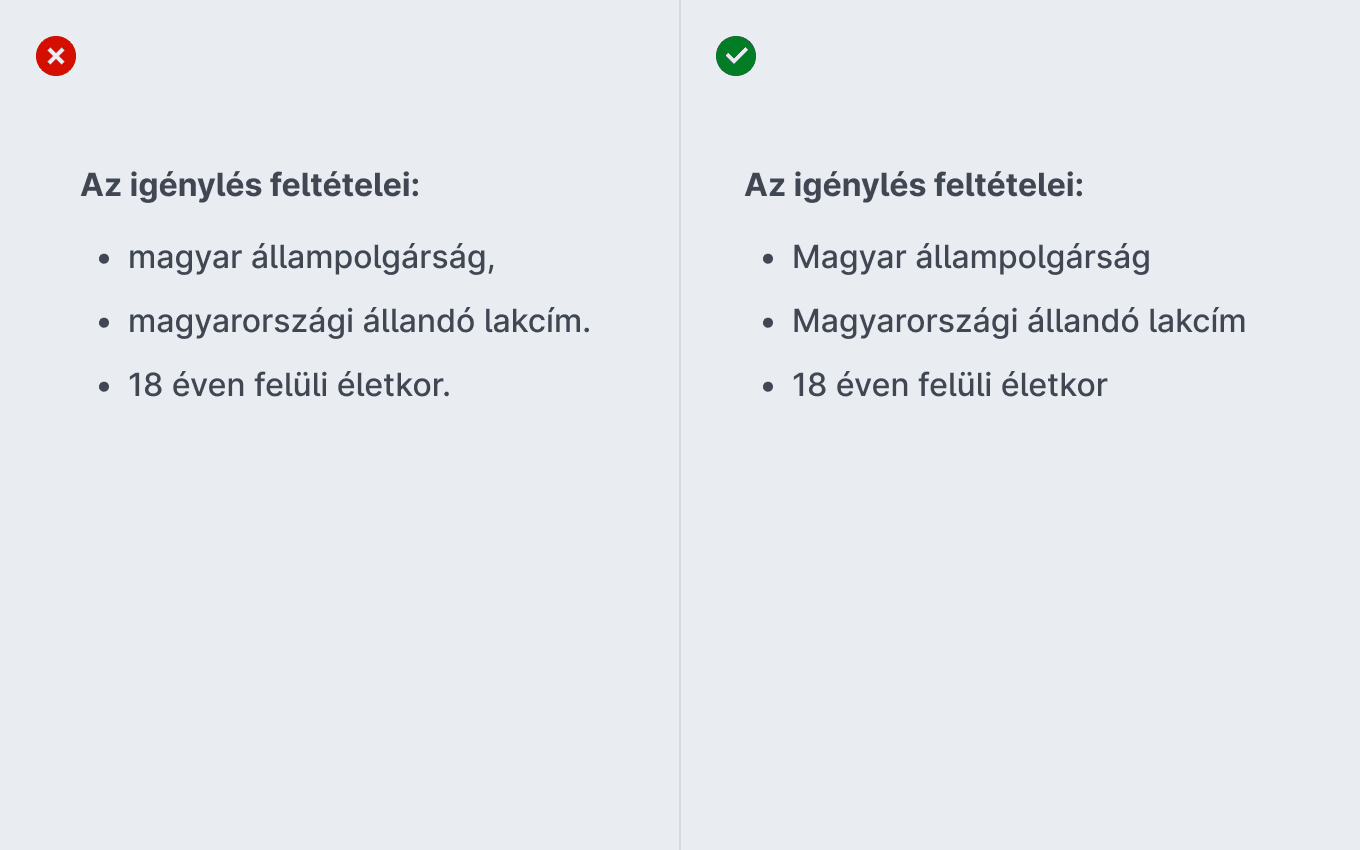Click the green checkmark correct-example icon
This screenshot has height=850, width=1360.
(736, 56)
